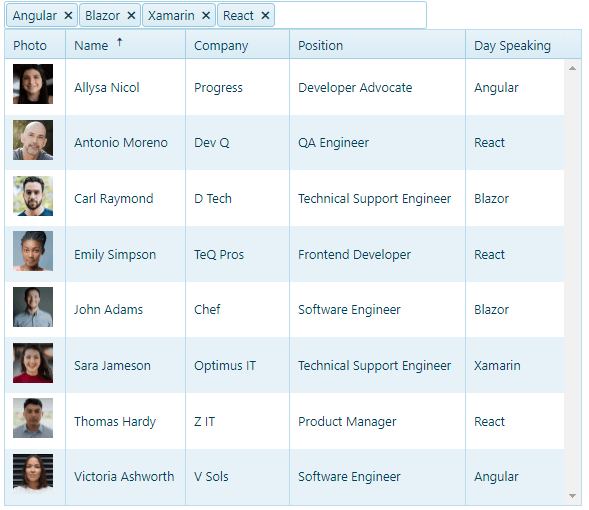Image resolution: width=589 pixels, height=510 pixels.
Task: Click Thomas Hardy's photo thumbnail
Action: click(x=33, y=418)
